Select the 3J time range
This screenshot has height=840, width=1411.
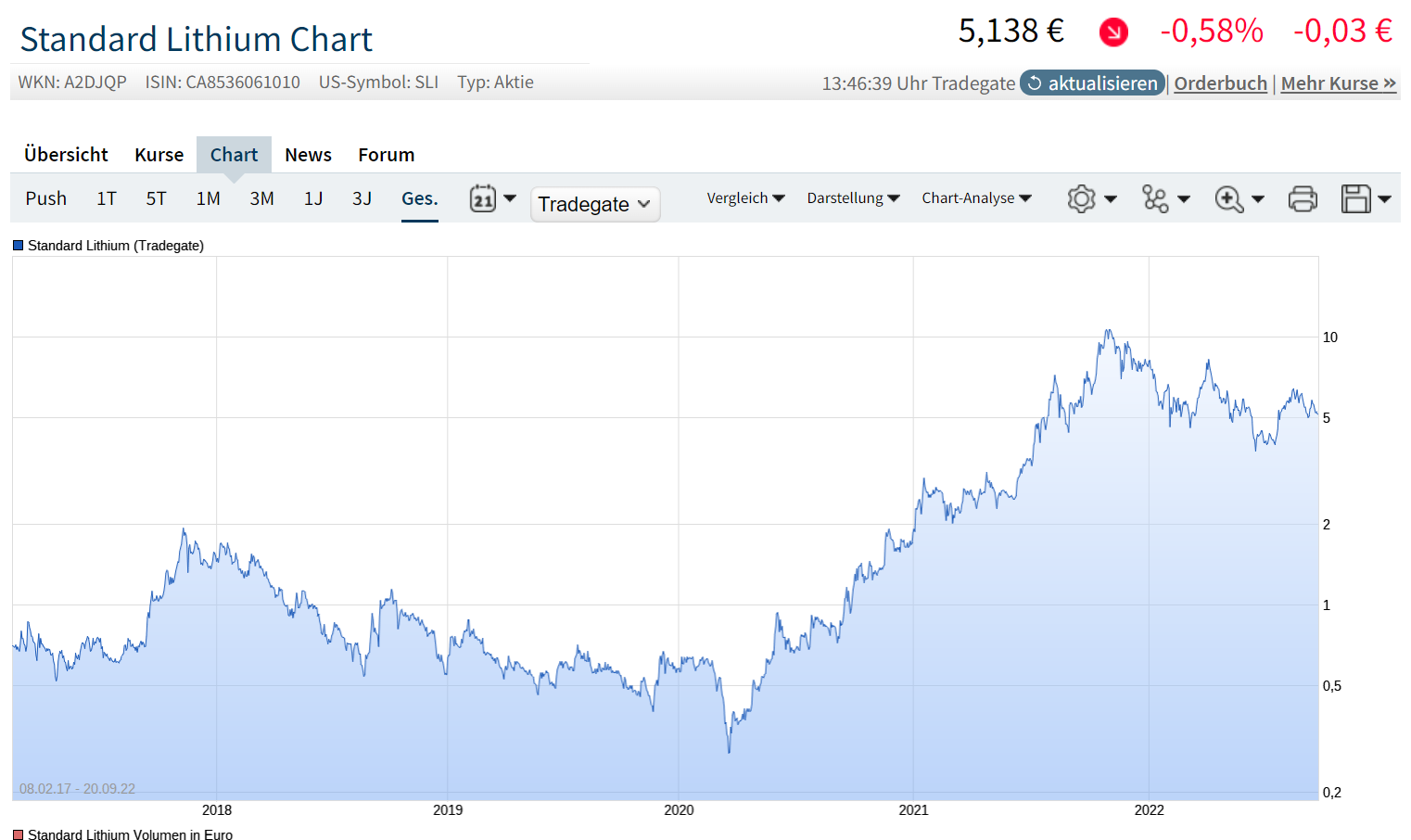tap(362, 198)
